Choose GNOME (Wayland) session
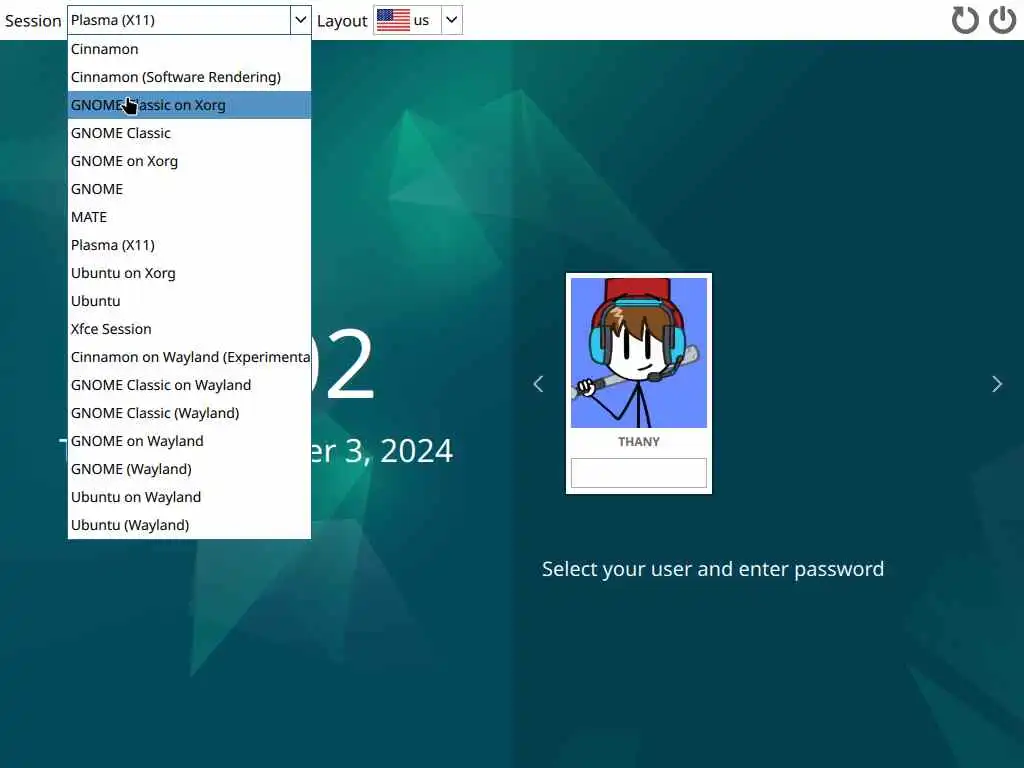The width and height of the screenshot is (1024, 768). 189,469
